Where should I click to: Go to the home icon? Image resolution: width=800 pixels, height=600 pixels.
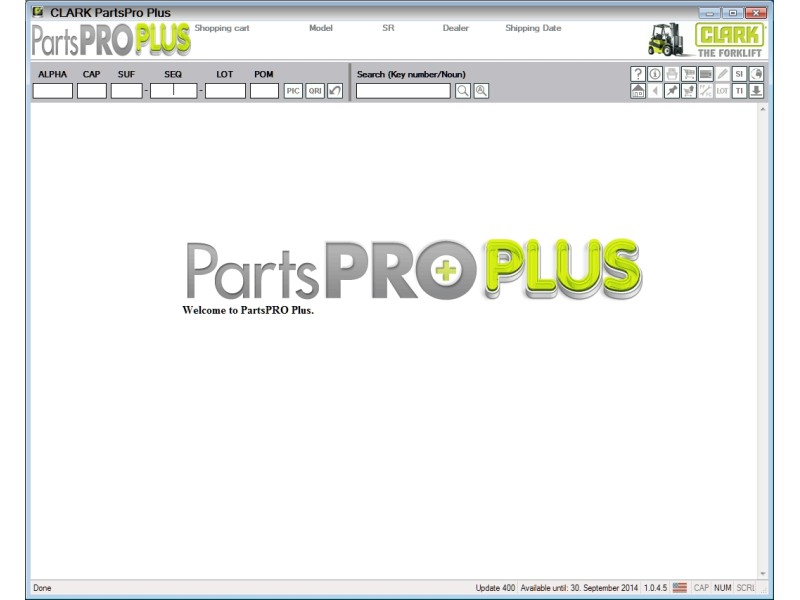click(x=638, y=91)
